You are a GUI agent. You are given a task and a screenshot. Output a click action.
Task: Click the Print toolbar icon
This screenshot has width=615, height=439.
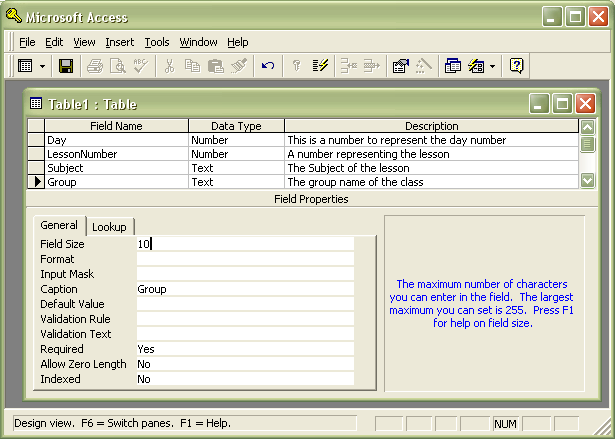click(95, 66)
